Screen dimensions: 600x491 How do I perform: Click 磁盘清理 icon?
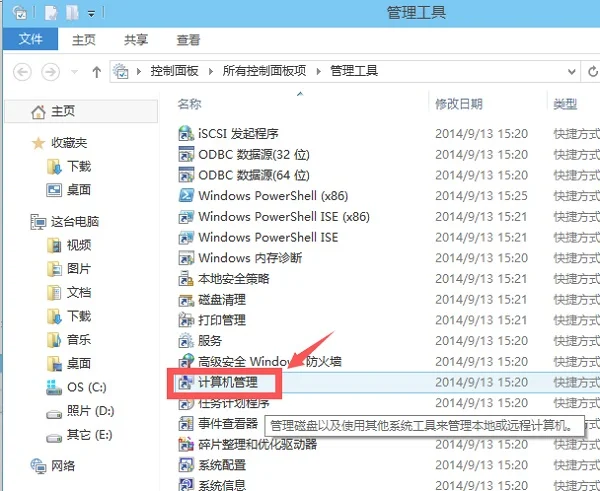(186, 300)
